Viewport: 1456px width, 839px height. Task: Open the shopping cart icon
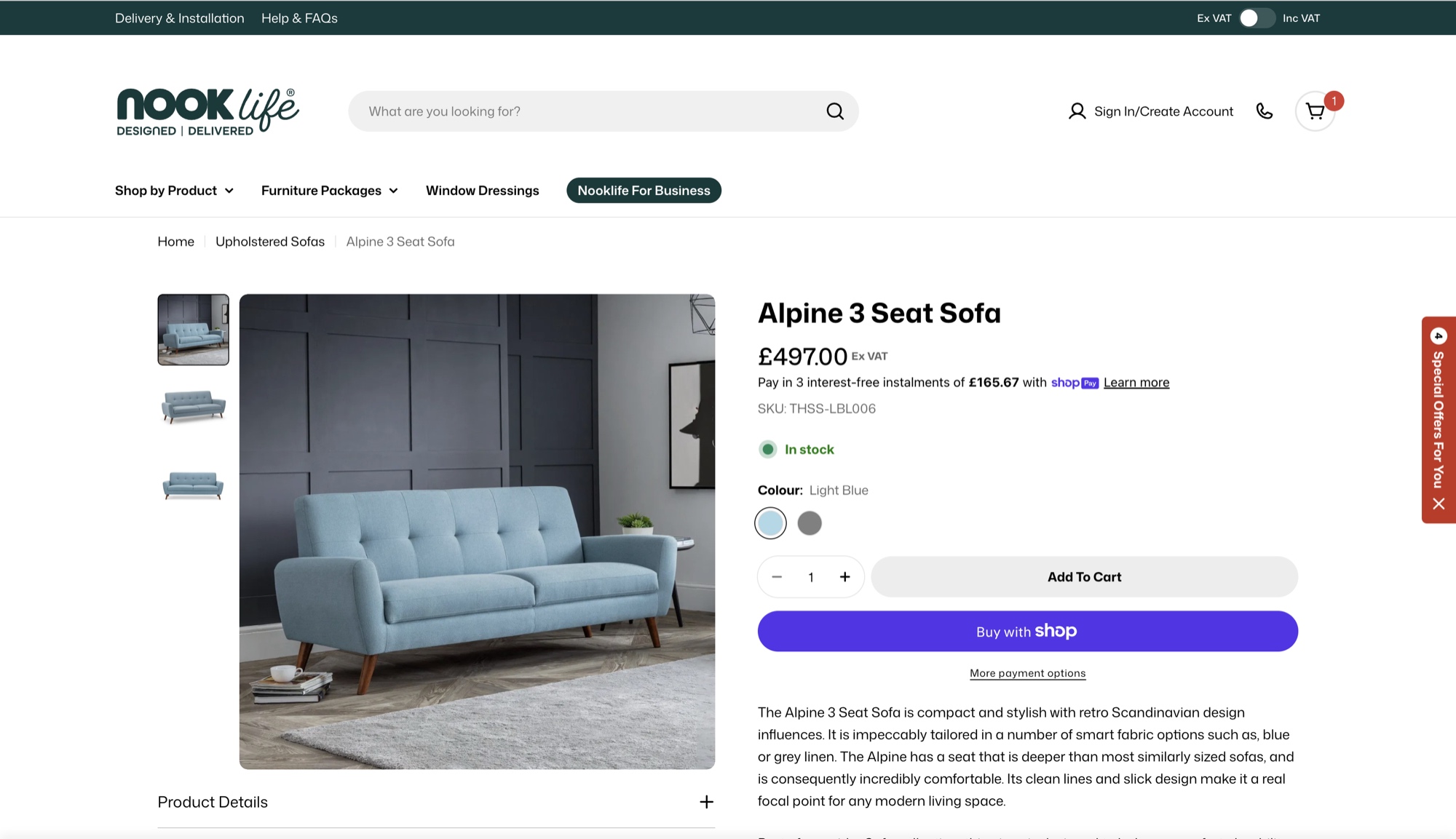[x=1315, y=111]
